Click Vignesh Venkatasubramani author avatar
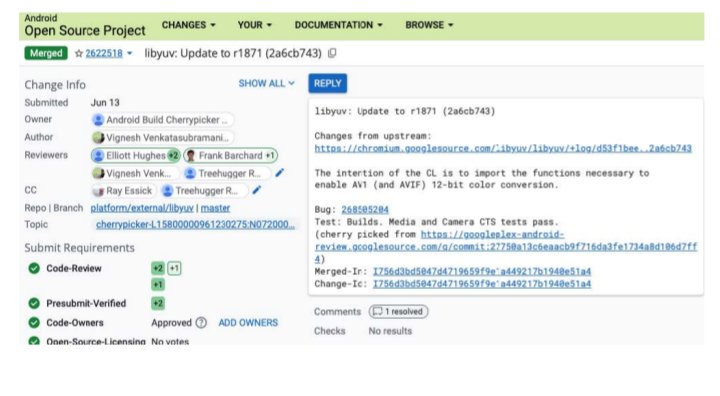This screenshot has width=720, height=396. pyautogui.click(x=98, y=137)
